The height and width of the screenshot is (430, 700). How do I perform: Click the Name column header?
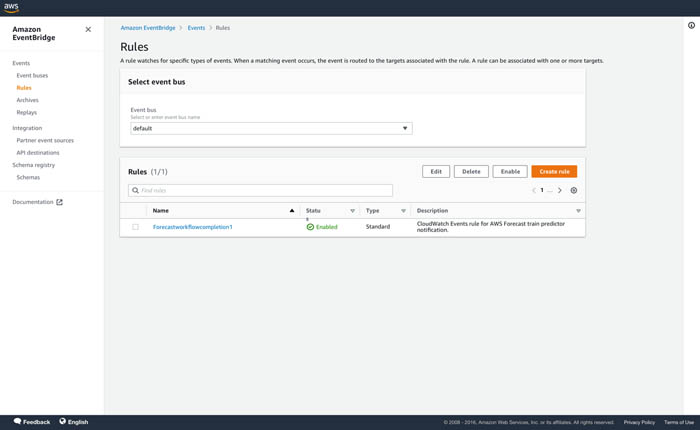161,210
